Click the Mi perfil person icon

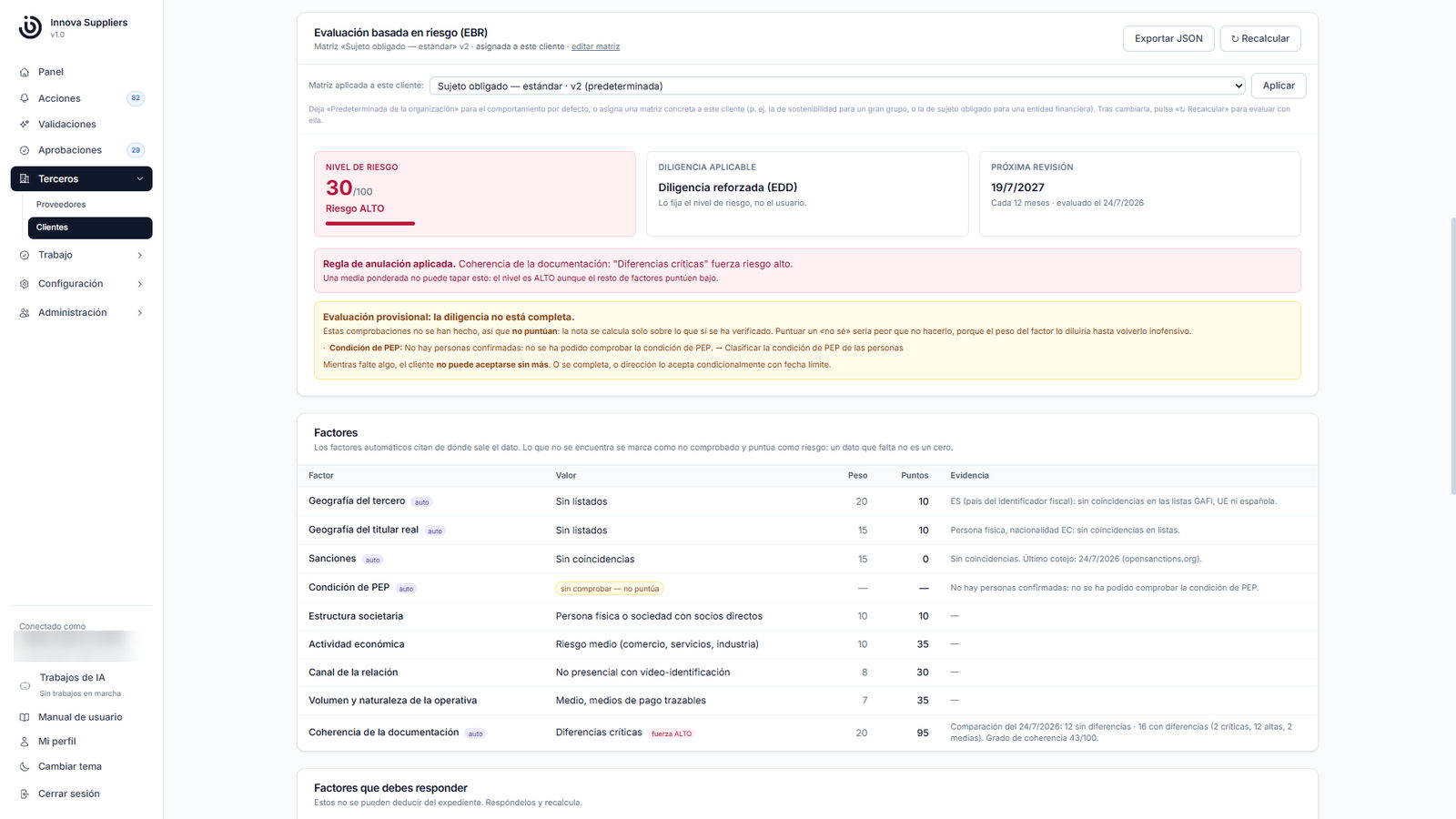point(25,742)
